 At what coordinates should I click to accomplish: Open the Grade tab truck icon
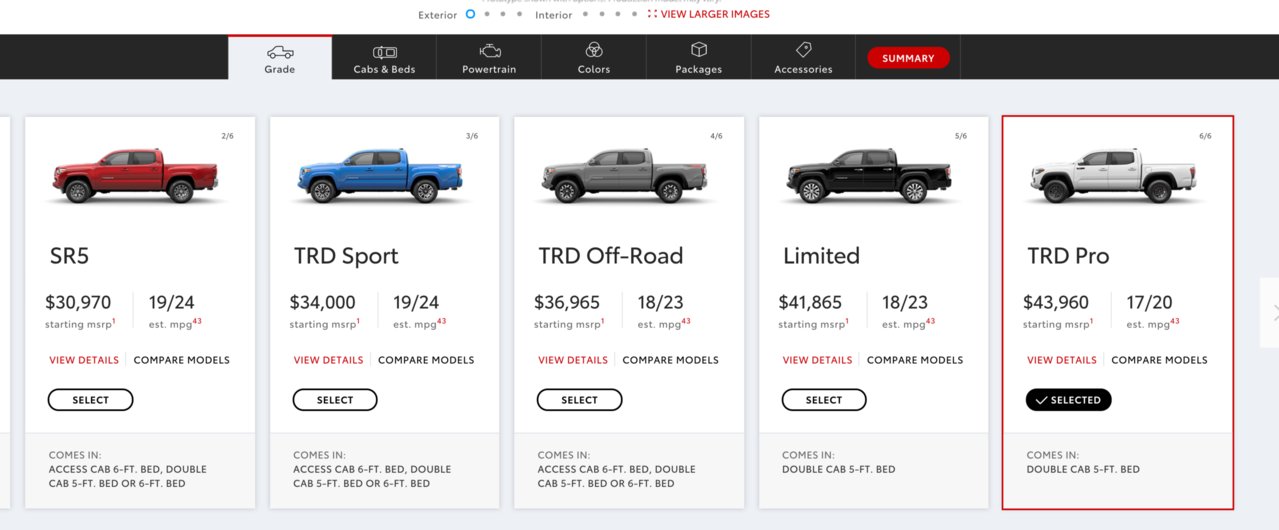280,51
